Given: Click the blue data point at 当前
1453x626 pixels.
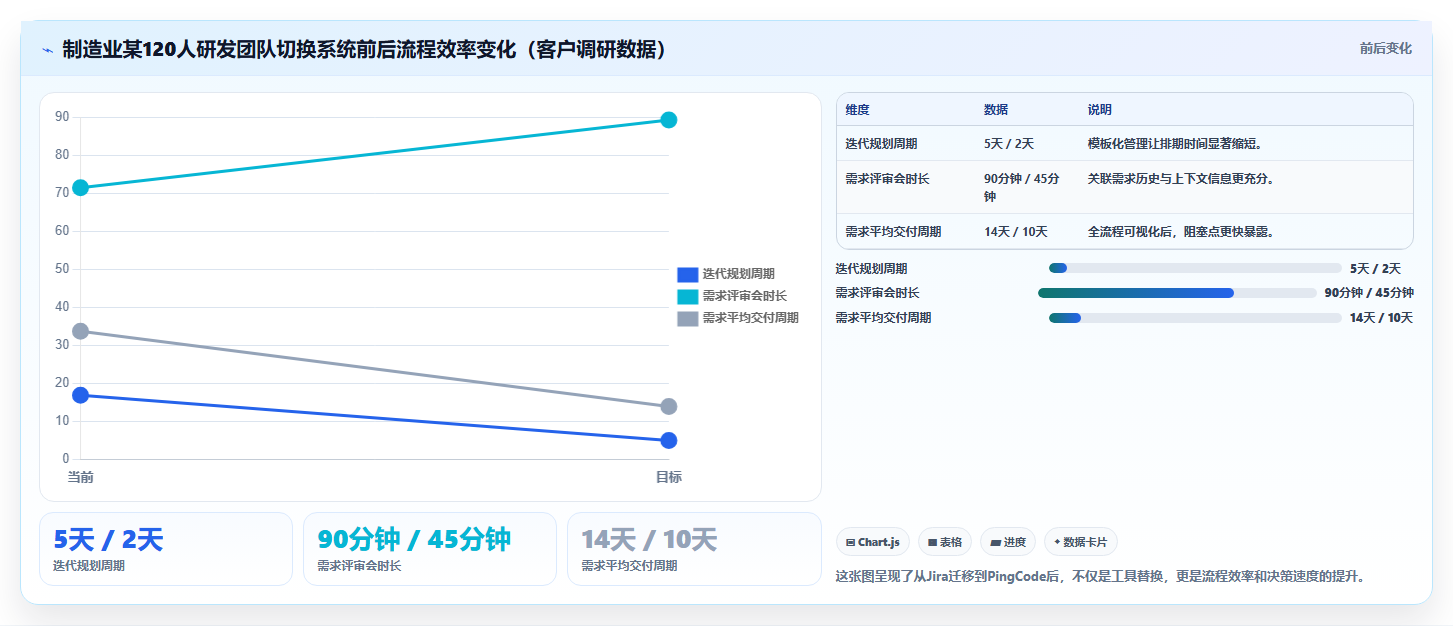Looking at the screenshot, I should [x=81, y=395].
